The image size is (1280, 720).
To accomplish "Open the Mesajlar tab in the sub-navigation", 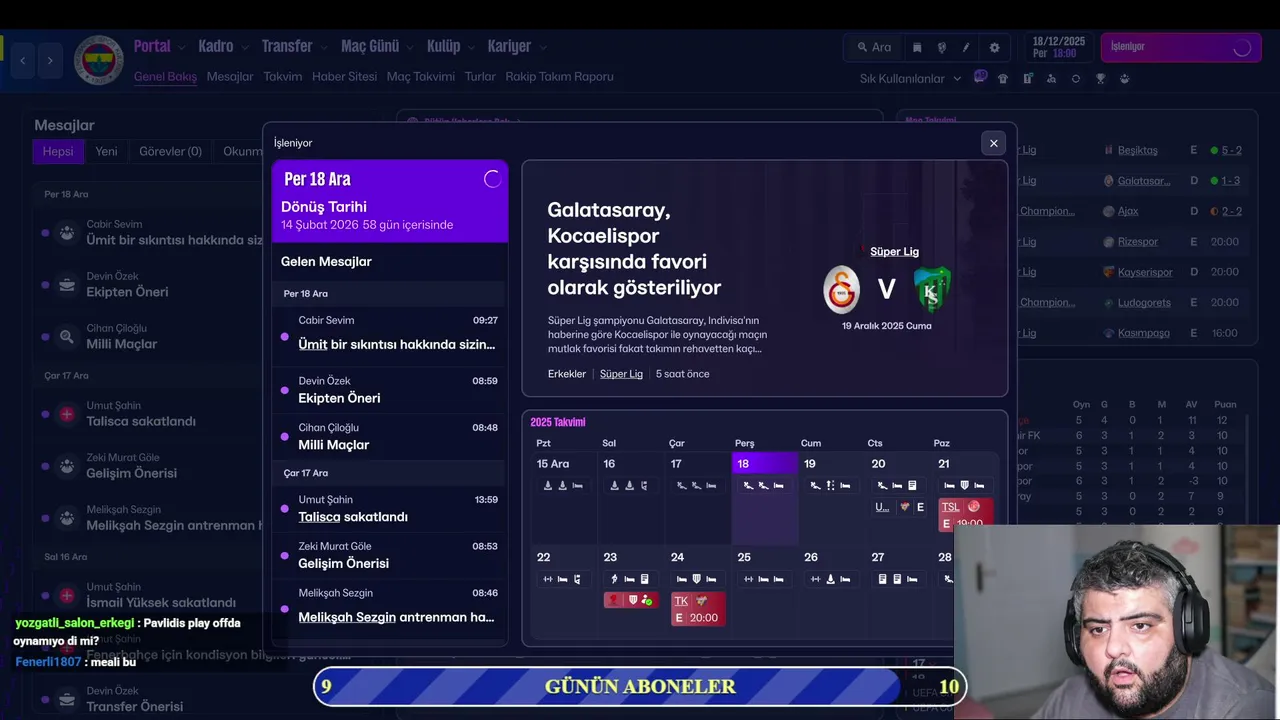I will [x=230, y=77].
